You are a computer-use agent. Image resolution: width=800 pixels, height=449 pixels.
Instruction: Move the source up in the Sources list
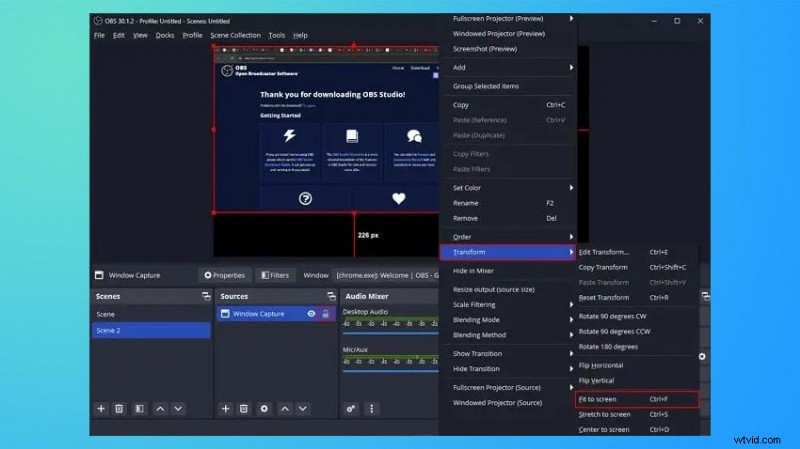285,409
